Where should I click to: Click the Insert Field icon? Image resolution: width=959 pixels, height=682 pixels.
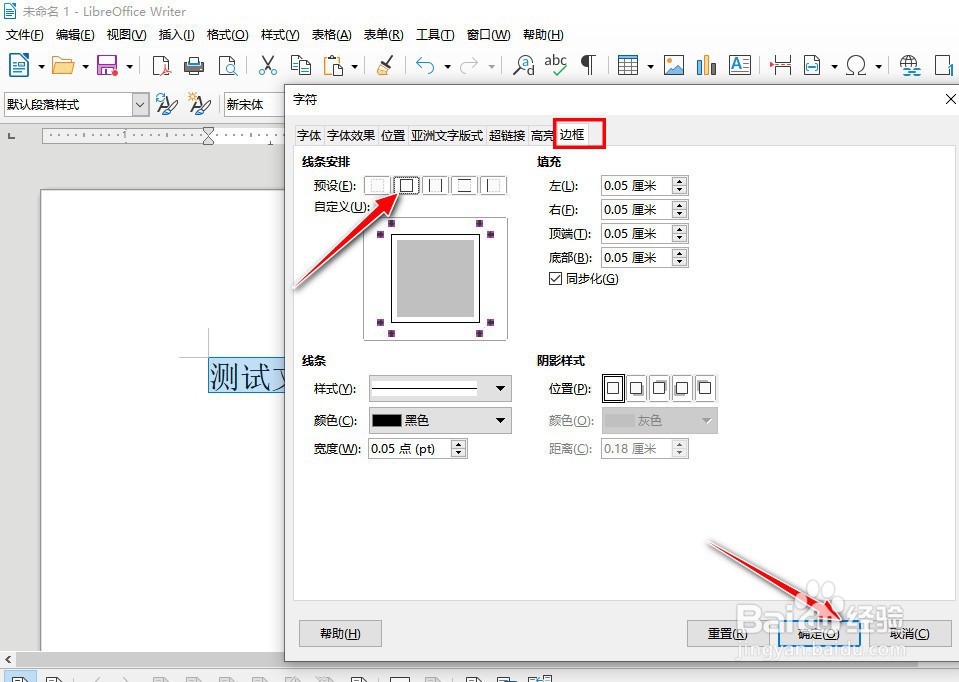tap(812, 65)
